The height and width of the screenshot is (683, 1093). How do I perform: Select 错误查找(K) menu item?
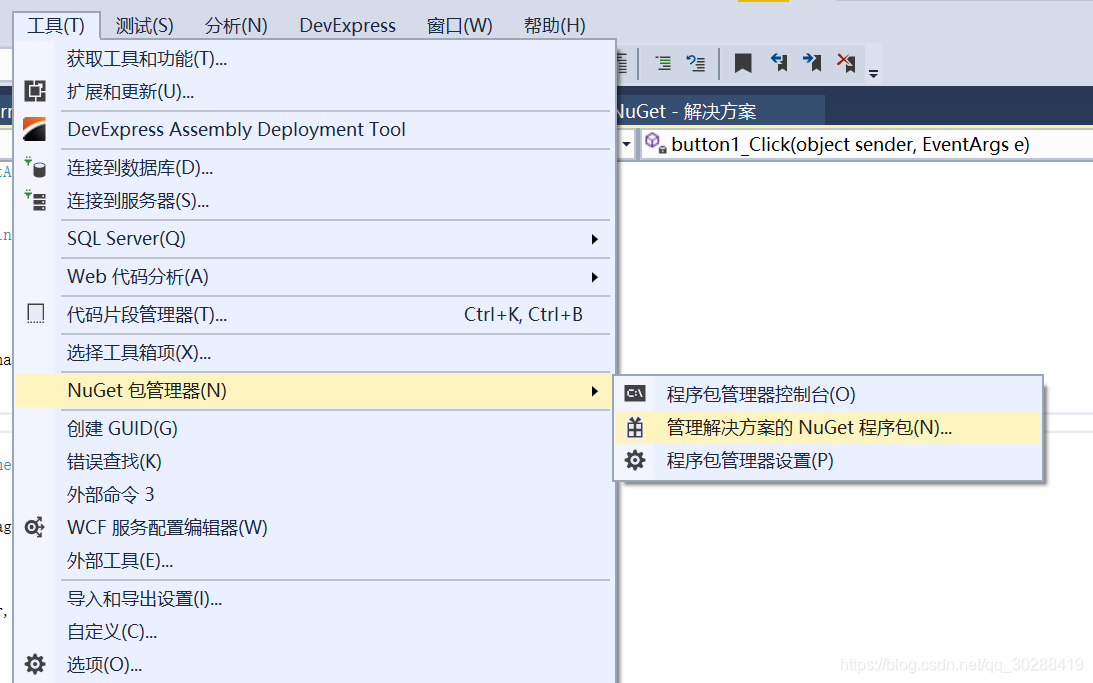pos(314,461)
